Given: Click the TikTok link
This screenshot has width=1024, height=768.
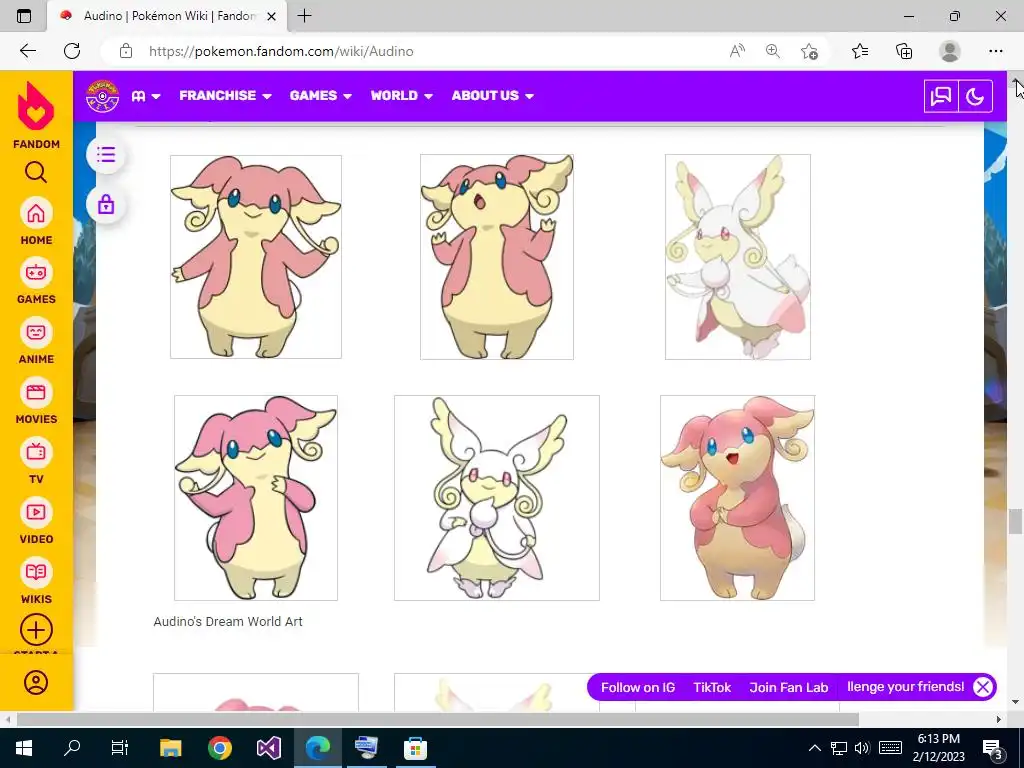Looking at the screenshot, I should pyautogui.click(x=712, y=687).
